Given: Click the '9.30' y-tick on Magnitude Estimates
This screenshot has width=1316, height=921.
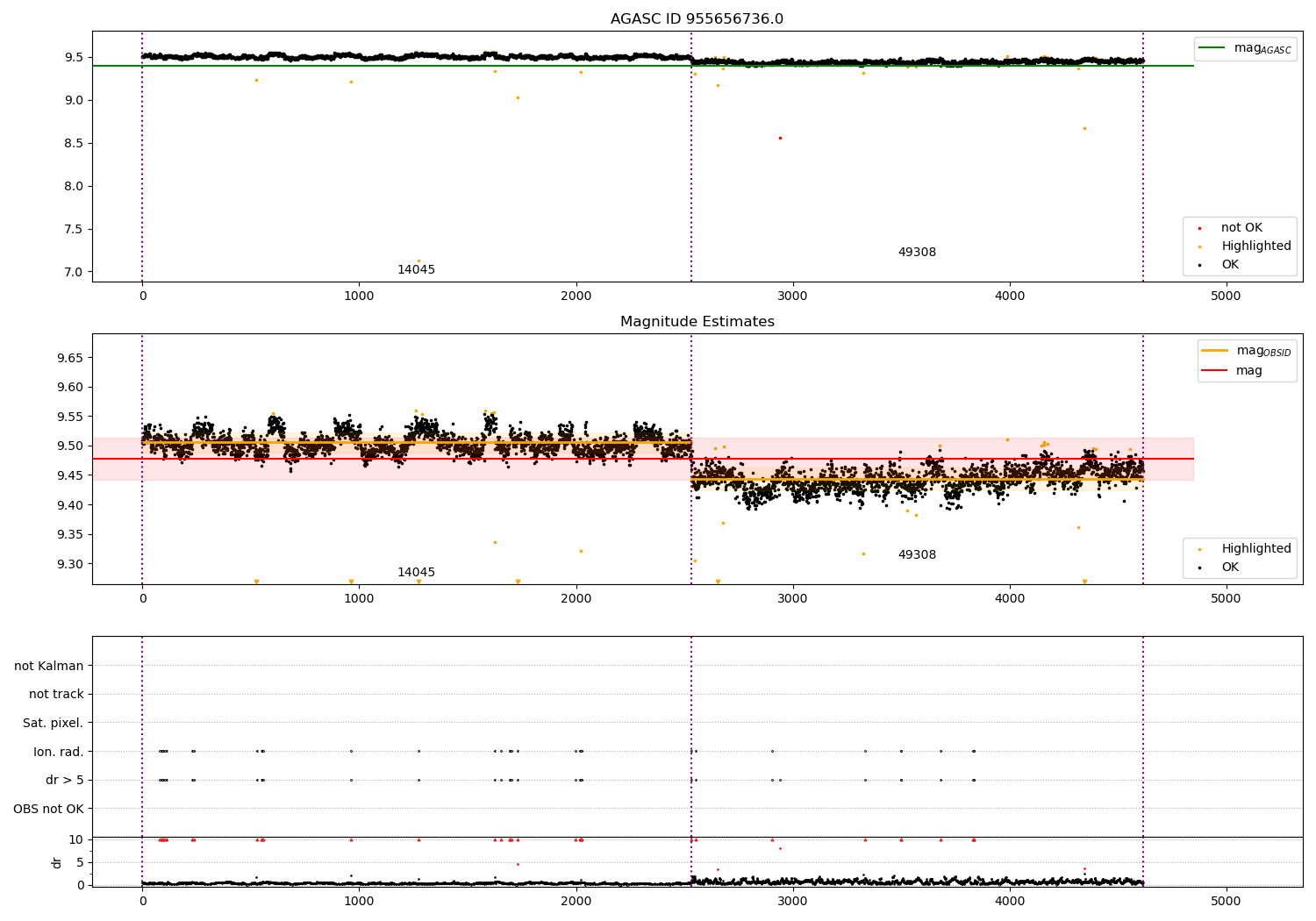Looking at the screenshot, I should point(69,565).
